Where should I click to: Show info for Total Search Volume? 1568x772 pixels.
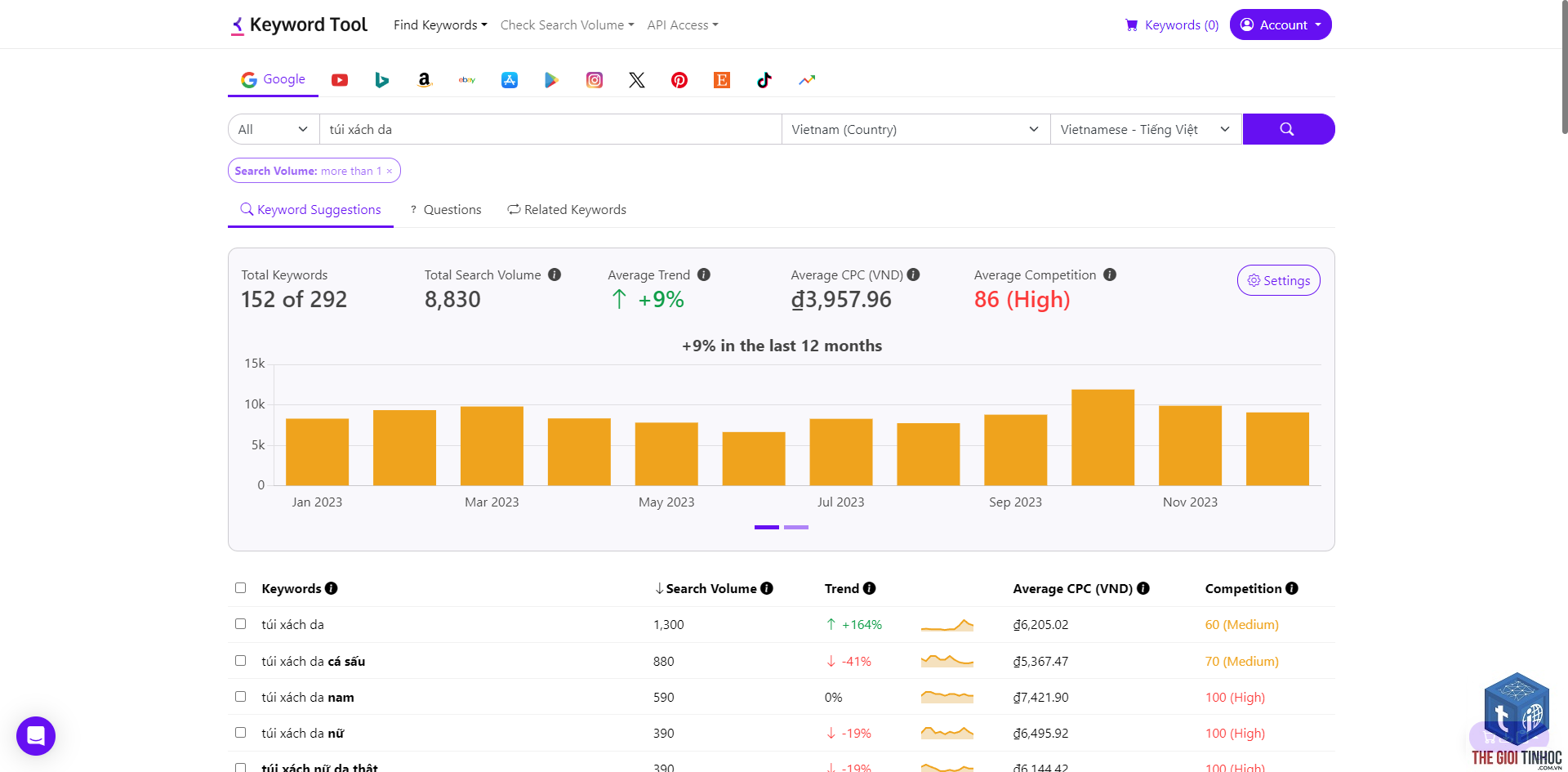click(555, 274)
